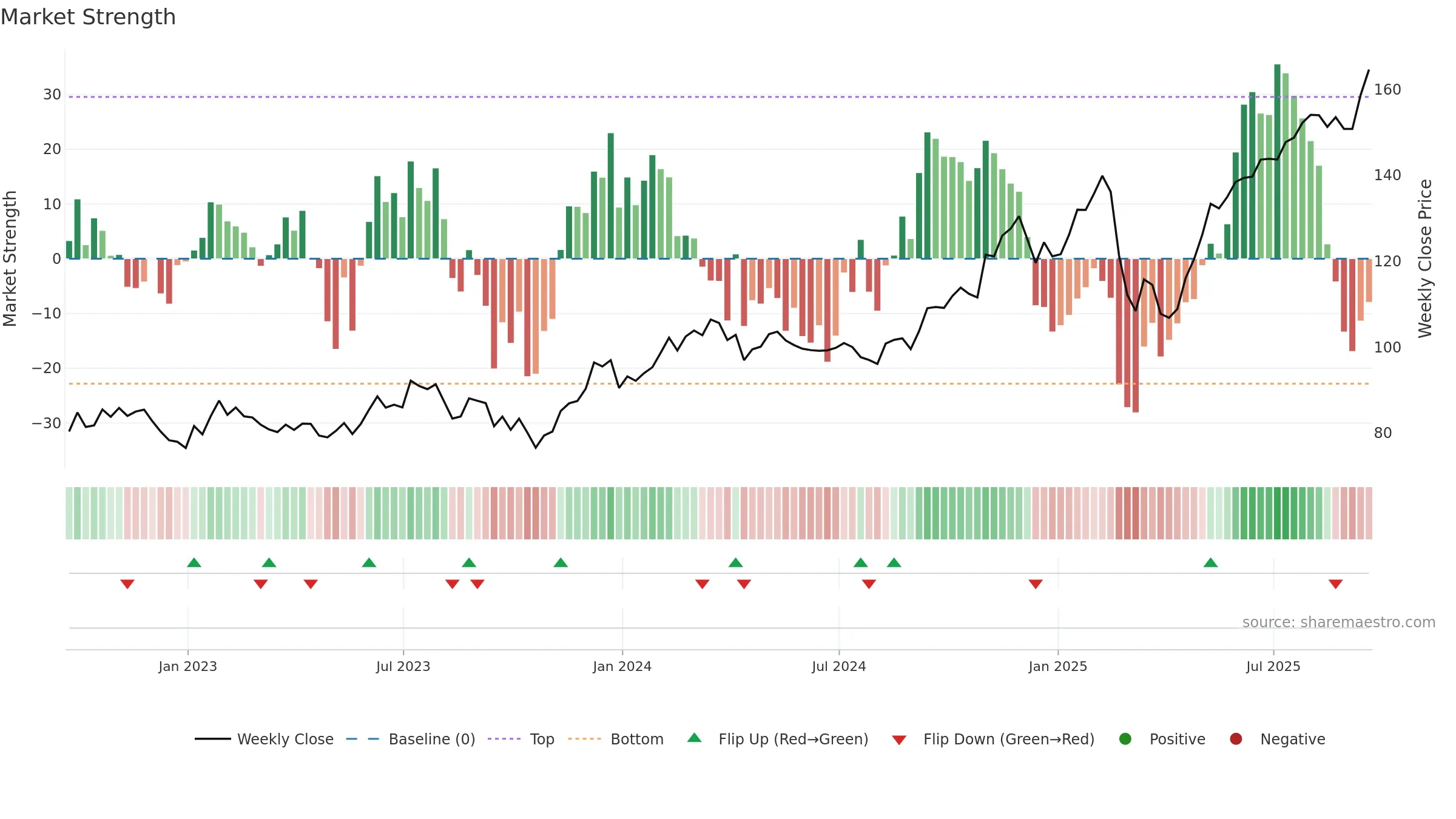Click the red Flip Down triangle in the legend

point(899,740)
